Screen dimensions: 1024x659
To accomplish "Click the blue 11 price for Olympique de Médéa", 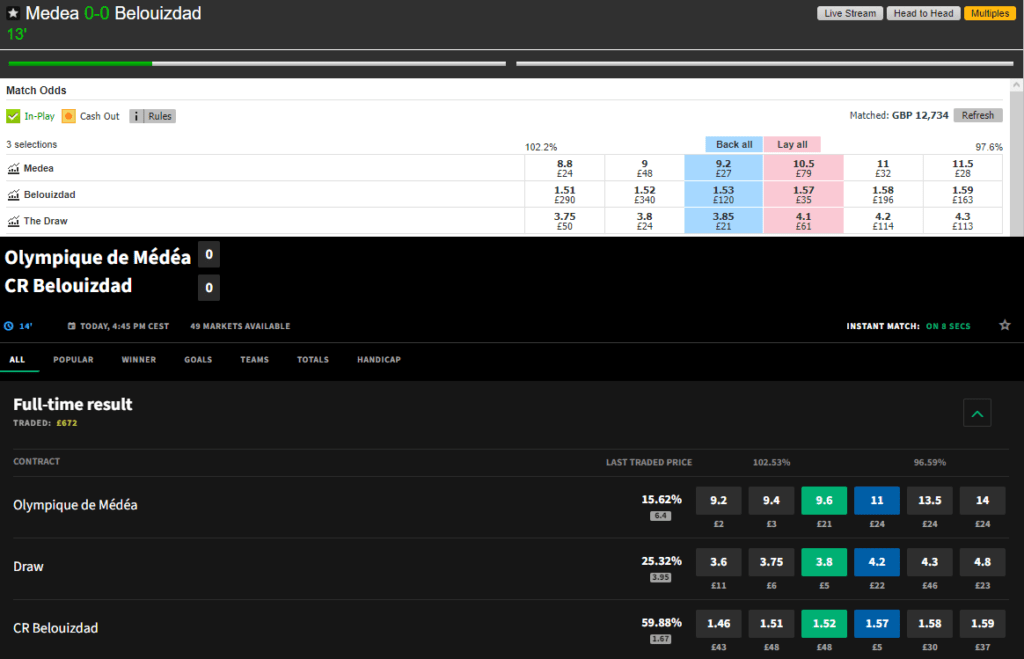I will click(877, 500).
